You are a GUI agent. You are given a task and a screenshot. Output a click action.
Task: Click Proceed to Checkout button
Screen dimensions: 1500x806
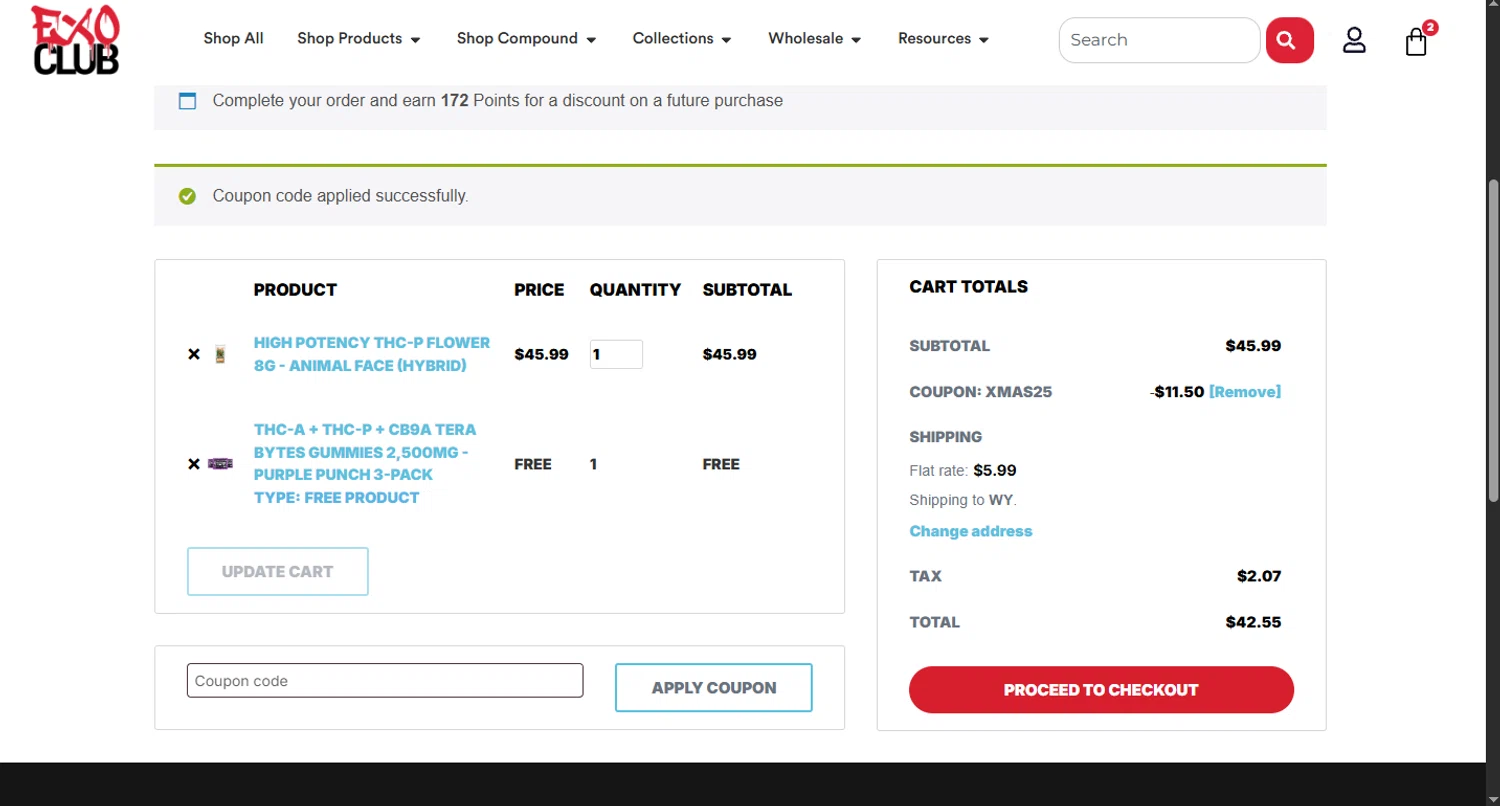1101,690
